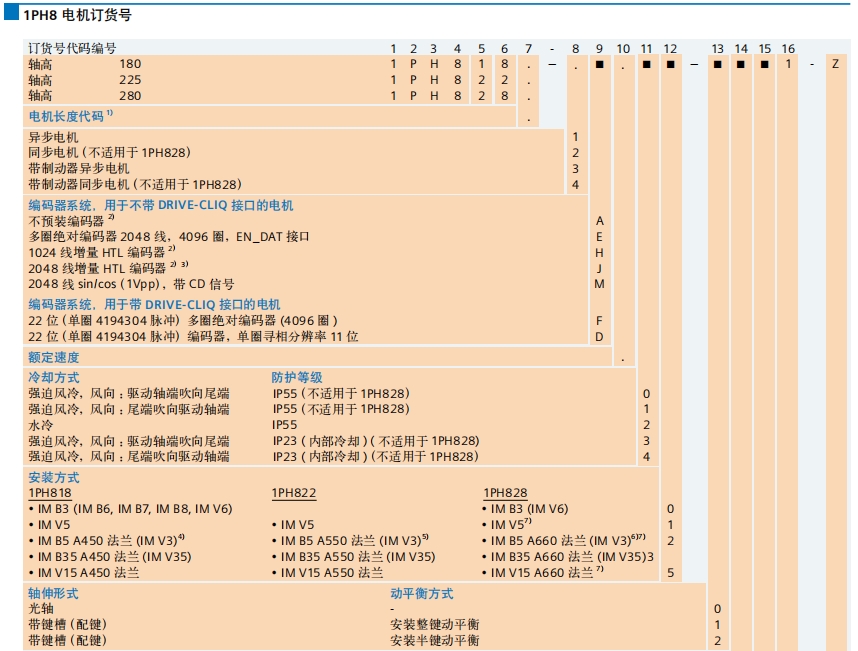This screenshot has height=651, width=858.
Task: Click the 不预装编码器 encoder option
Action: click(x=68, y=220)
